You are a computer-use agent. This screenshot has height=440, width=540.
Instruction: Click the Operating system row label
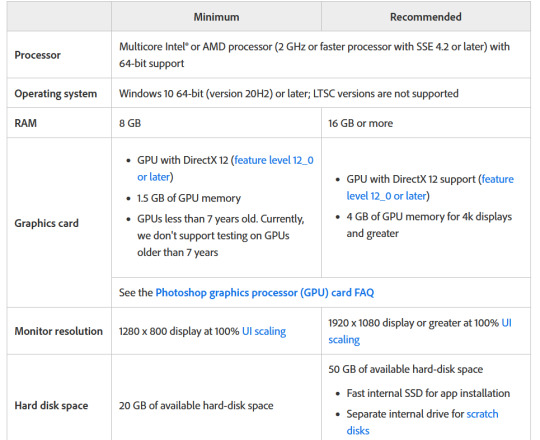[x=55, y=93]
